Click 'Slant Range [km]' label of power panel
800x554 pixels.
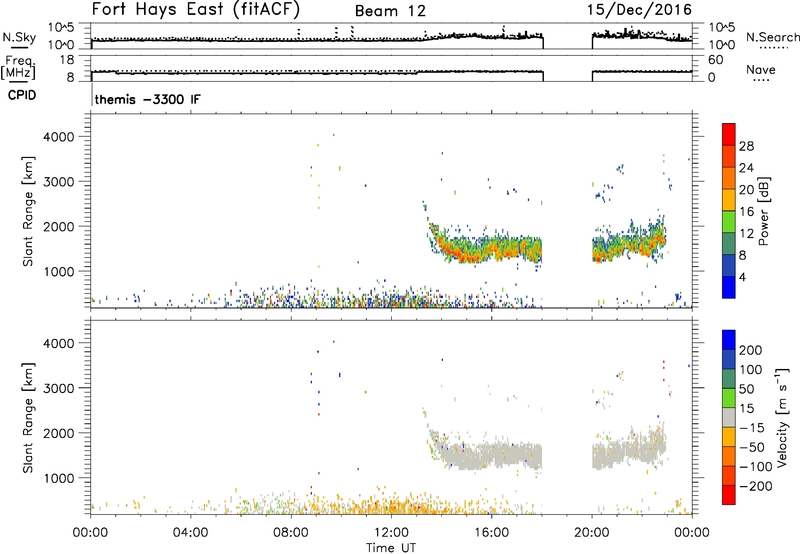(x=28, y=211)
